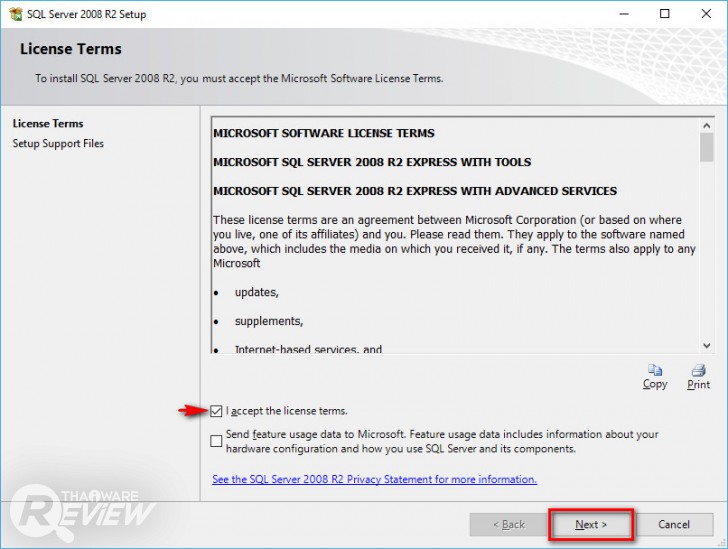
Task: Click the 'EXPRESS WITH TOOLS' heading line
Action: (x=372, y=162)
